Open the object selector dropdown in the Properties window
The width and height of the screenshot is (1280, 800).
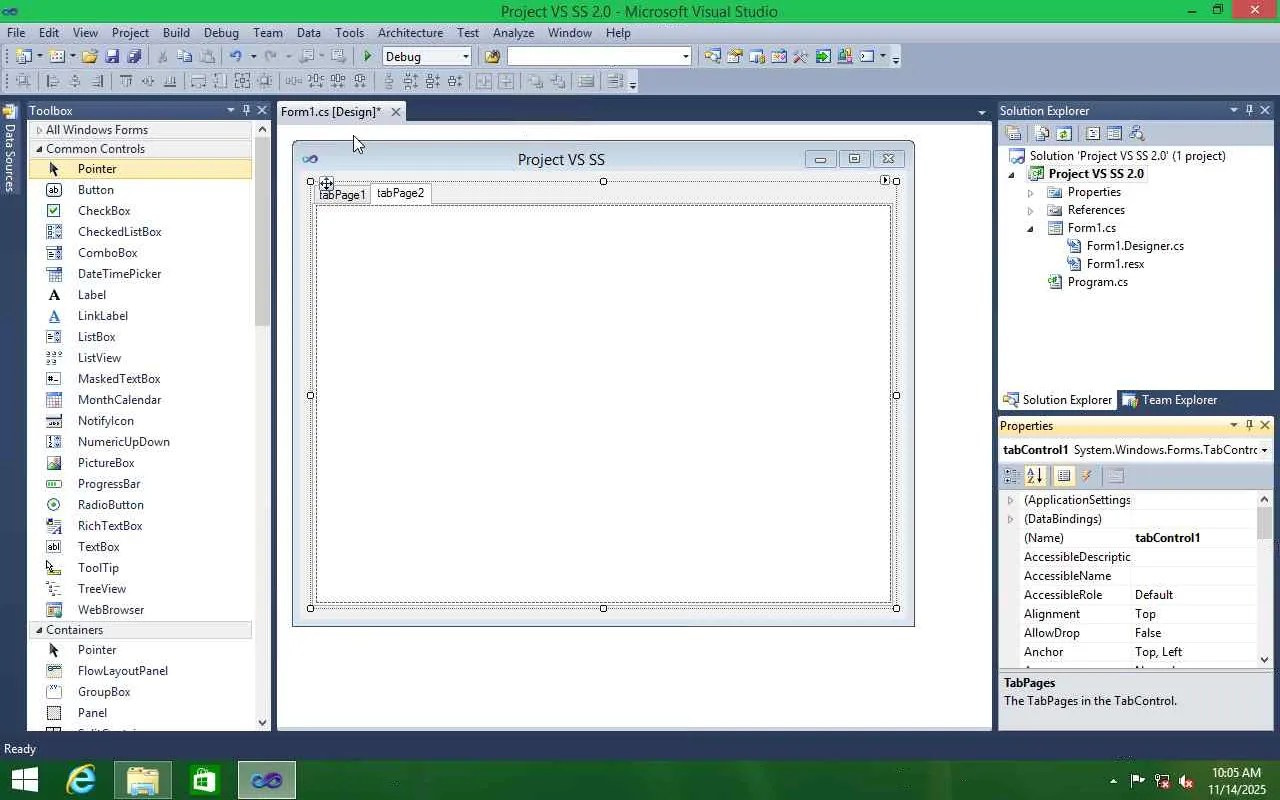[1264, 450]
